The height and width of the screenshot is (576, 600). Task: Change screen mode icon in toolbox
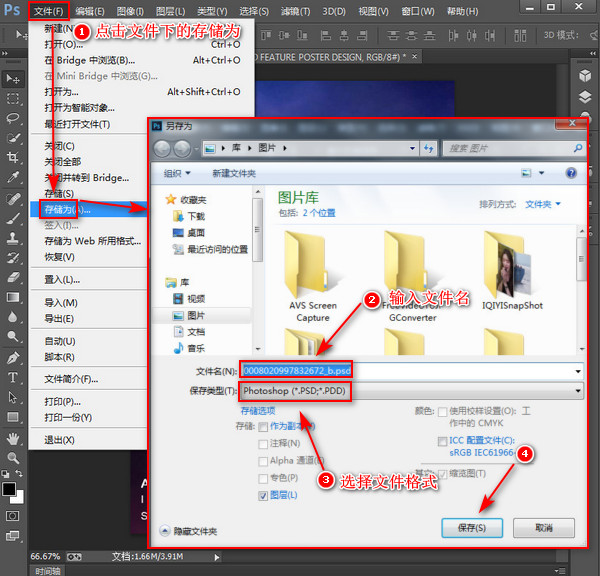pos(12,536)
